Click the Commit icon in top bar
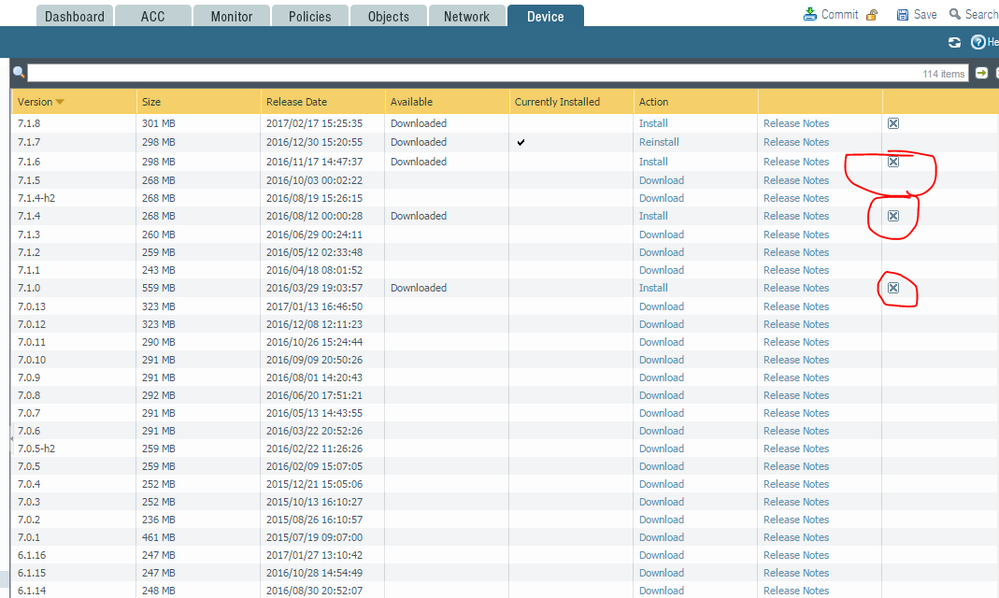 tap(809, 15)
